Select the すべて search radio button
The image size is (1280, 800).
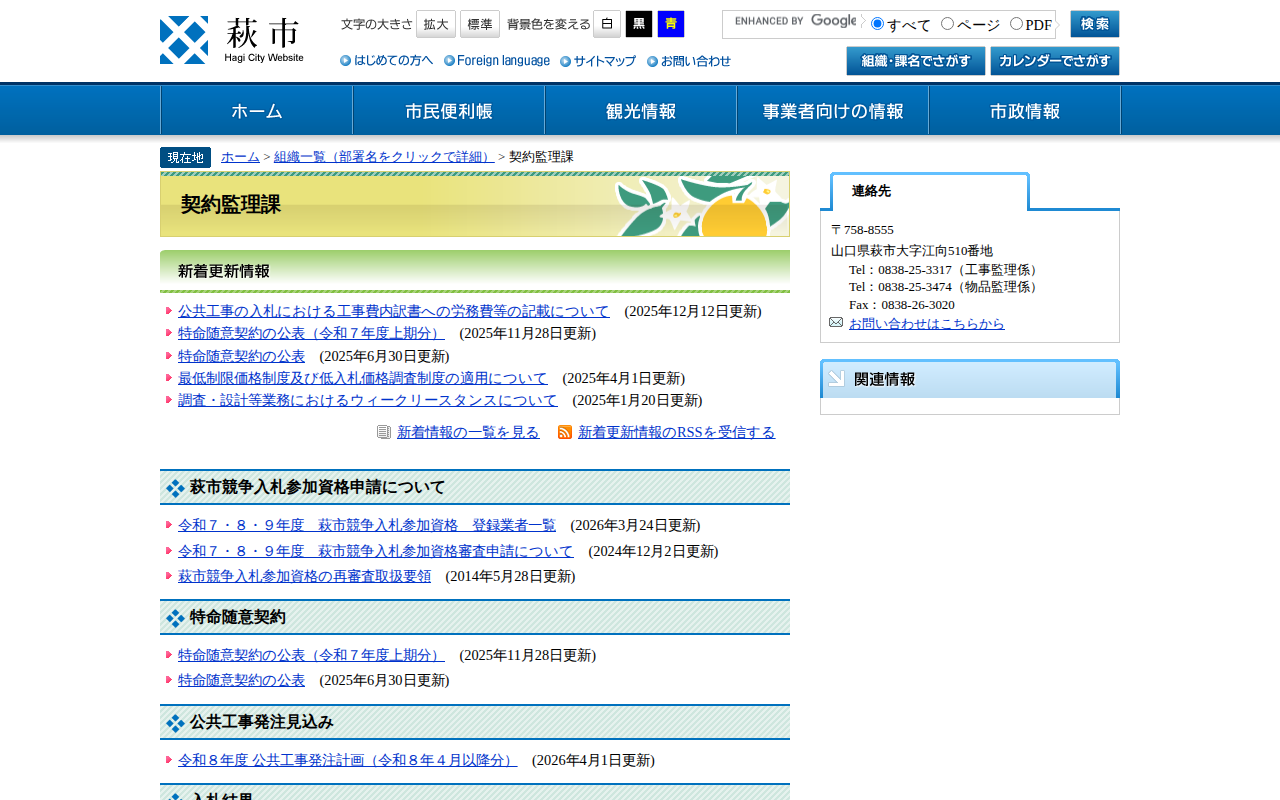click(x=878, y=24)
